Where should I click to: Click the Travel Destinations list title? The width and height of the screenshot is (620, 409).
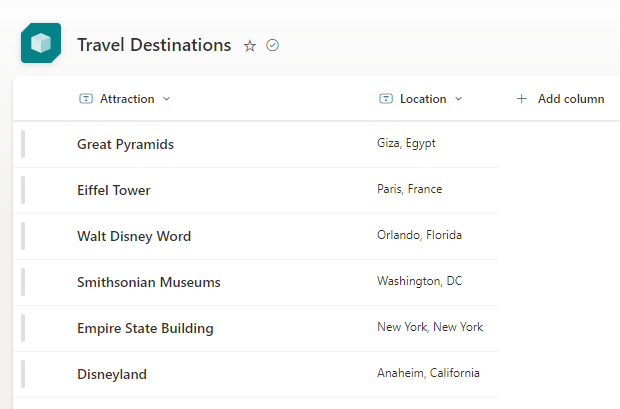[x=154, y=45]
